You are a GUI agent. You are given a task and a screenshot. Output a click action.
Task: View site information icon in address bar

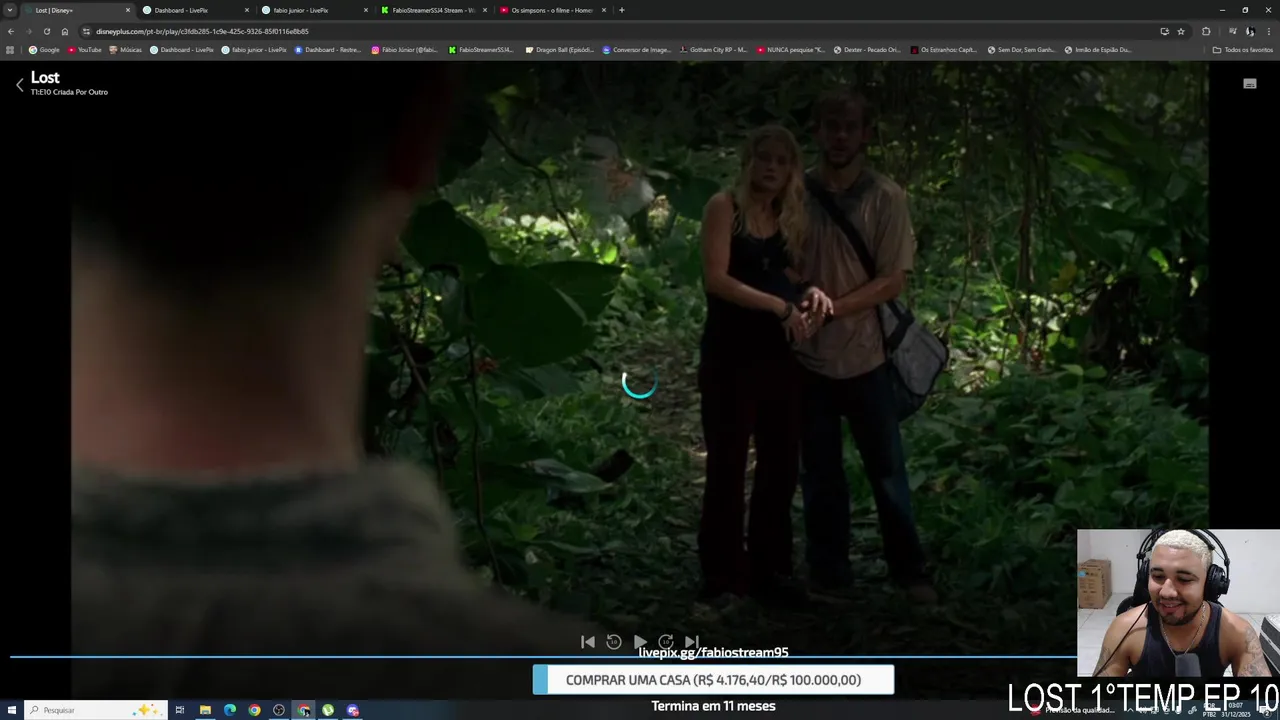pos(86,31)
